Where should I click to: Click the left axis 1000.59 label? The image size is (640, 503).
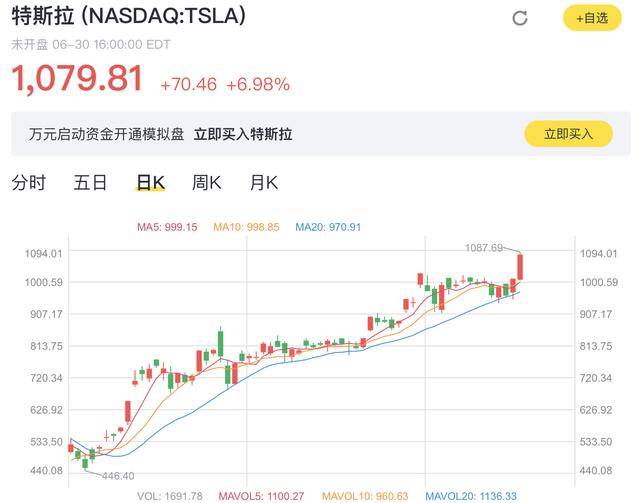pos(44,282)
